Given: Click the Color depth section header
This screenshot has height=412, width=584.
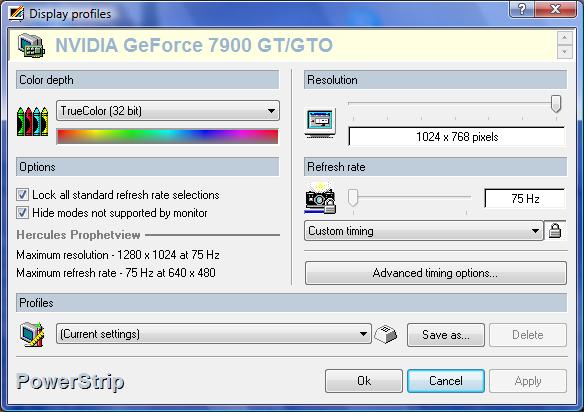Looking at the screenshot, I should [147, 80].
